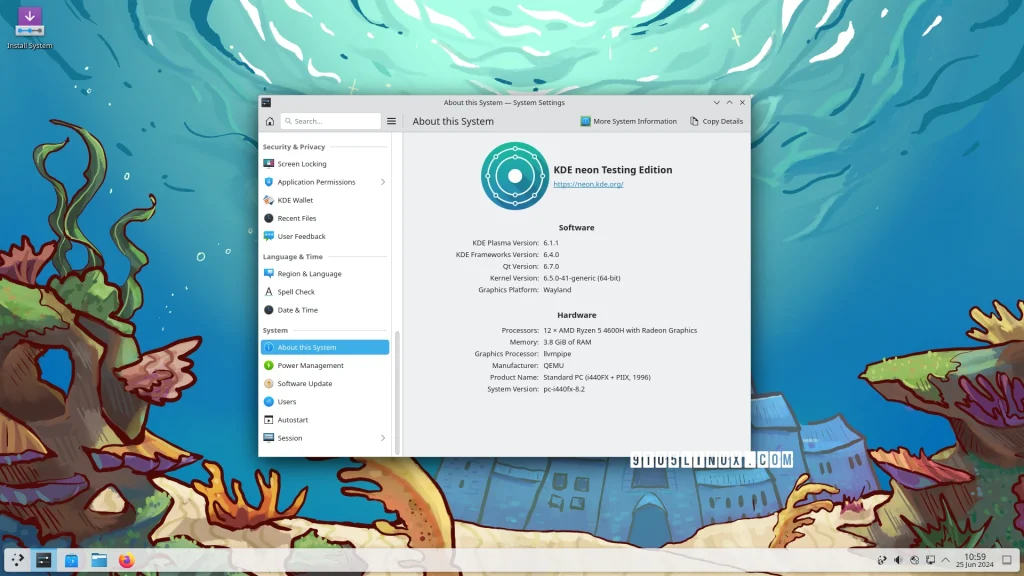Open the Recent Files settings page
Screen dimensions: 1024x576
coord(296,218)
